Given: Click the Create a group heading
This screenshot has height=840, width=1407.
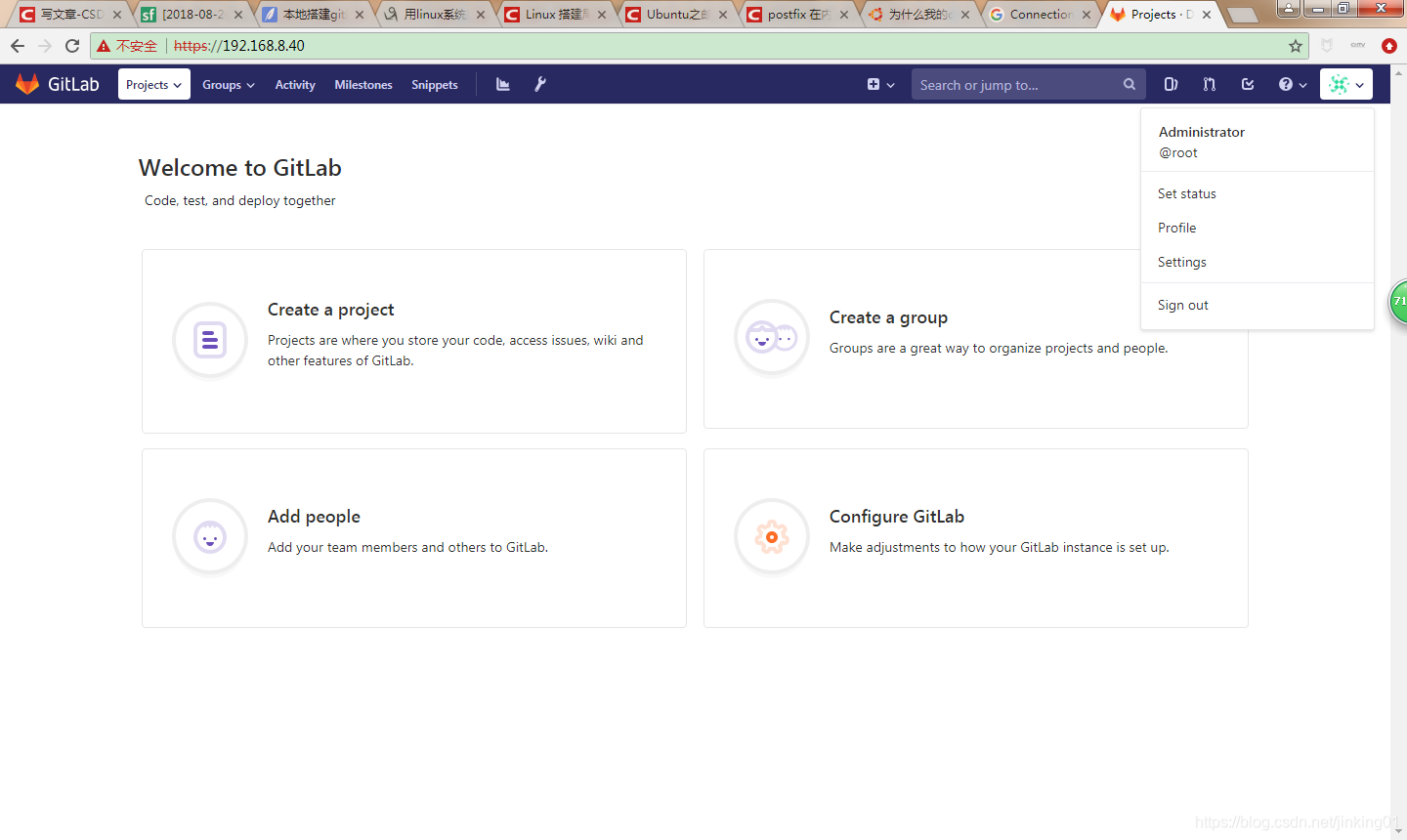Looking at the screenshot, I should click(x=888, y=317).
